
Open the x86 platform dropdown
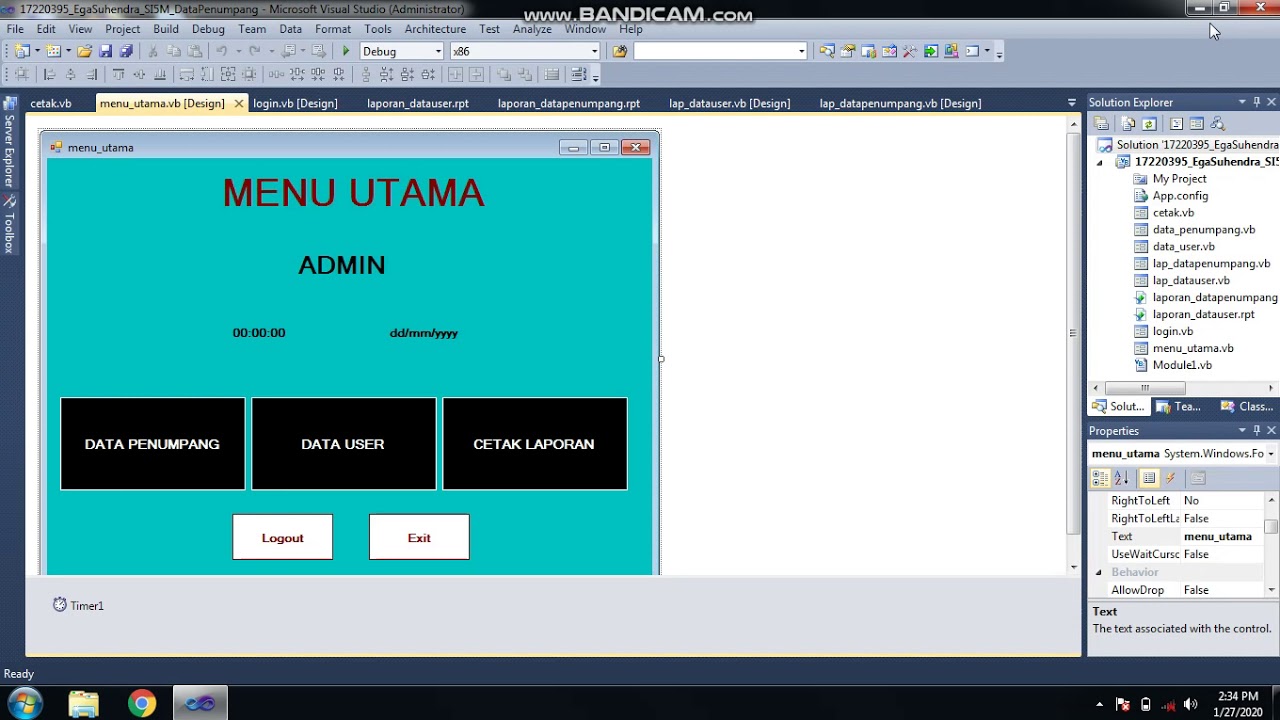click(594, 51)
